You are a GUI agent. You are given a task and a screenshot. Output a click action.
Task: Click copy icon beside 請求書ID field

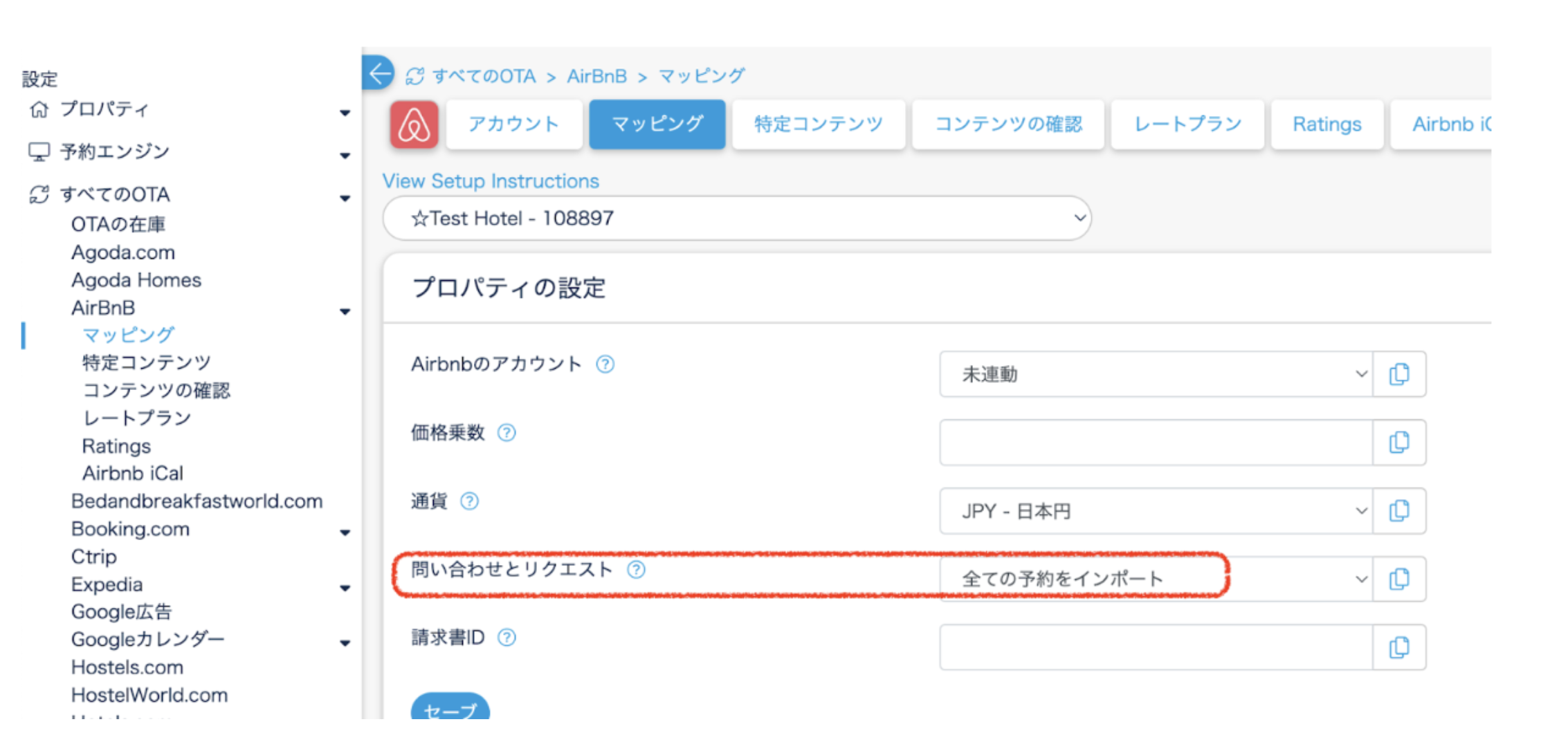[x=1398, y=647]
